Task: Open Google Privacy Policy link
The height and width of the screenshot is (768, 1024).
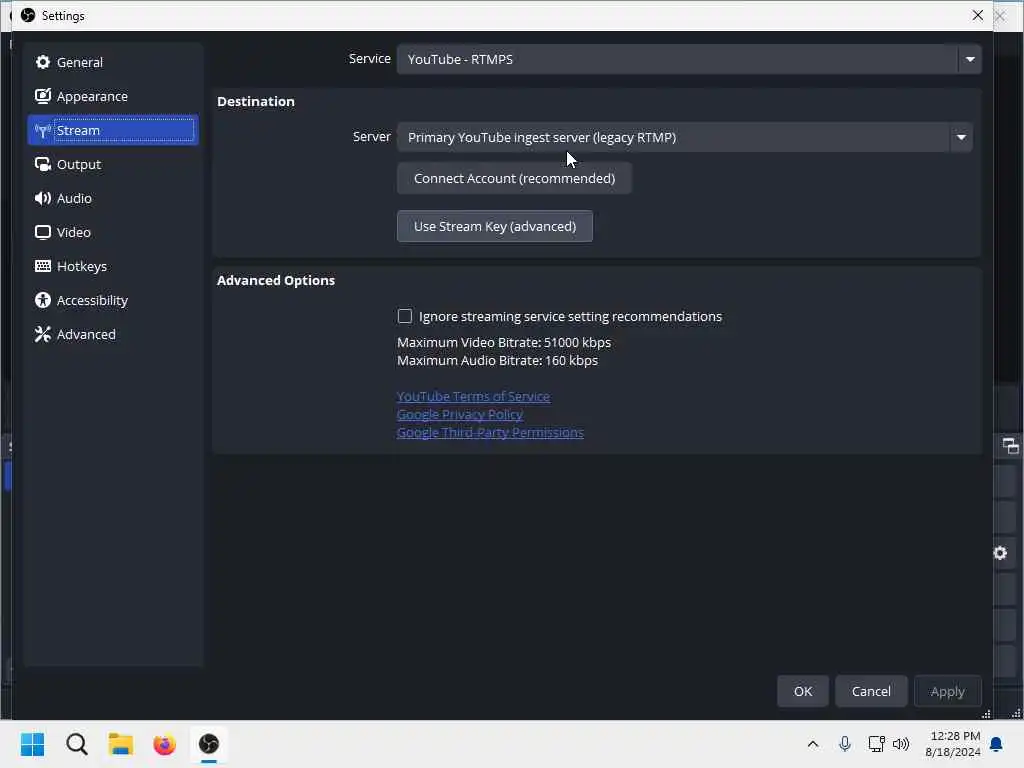Action: (460, 414)
